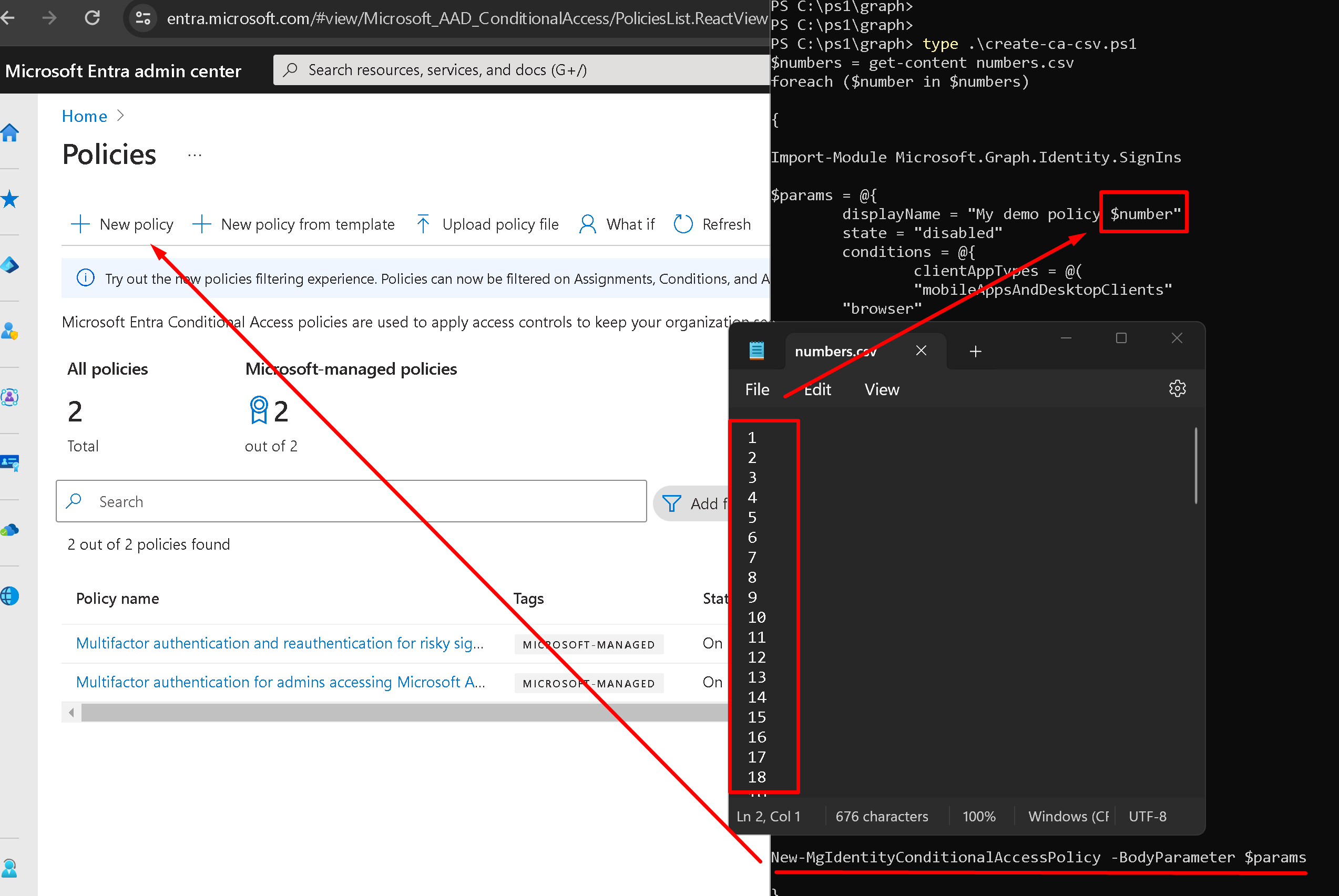Click site information icon in address bar
Viewport: 1339px width, 896px height.
[143, 18]
